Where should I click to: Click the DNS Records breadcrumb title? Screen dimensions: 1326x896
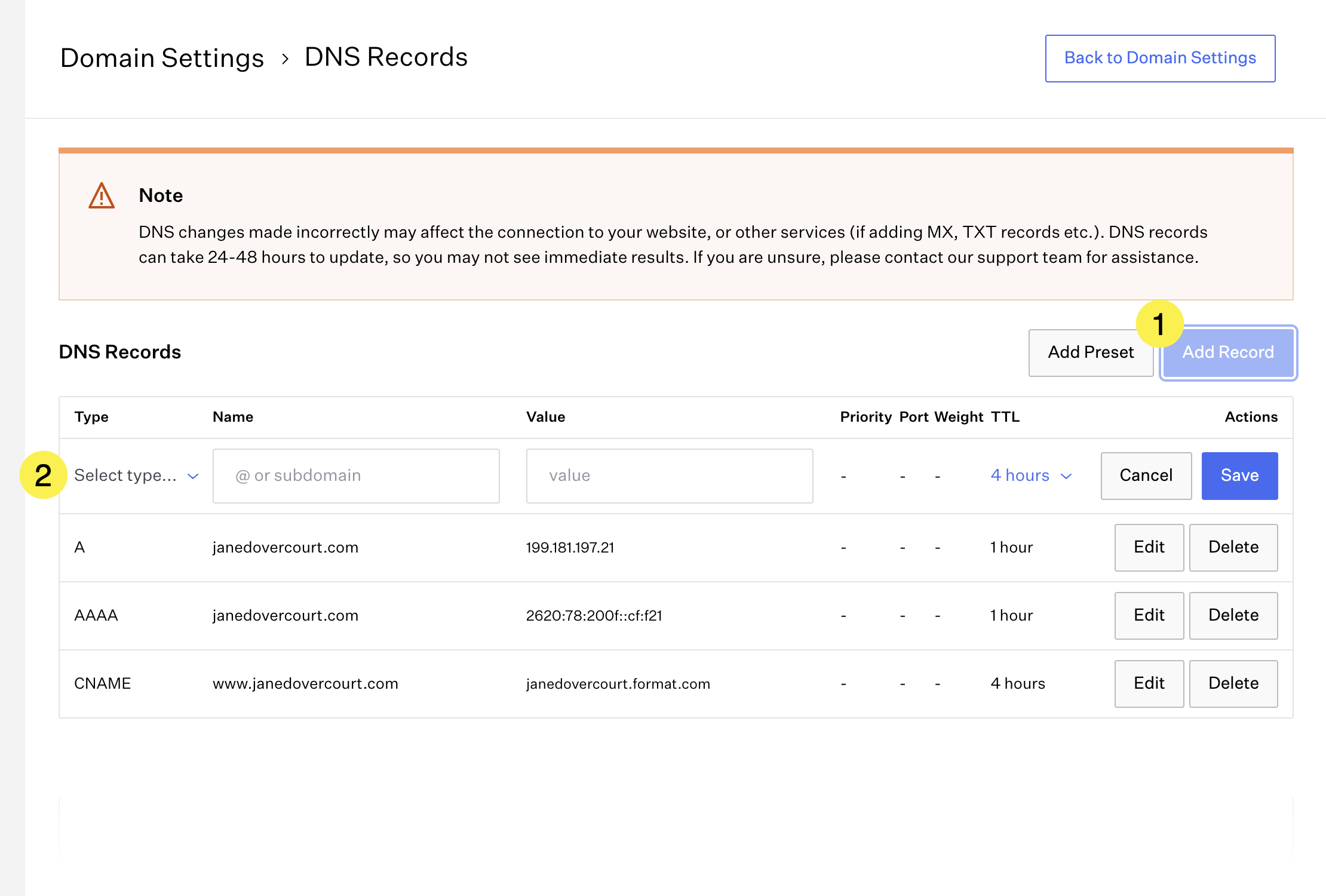click(386, 57)
